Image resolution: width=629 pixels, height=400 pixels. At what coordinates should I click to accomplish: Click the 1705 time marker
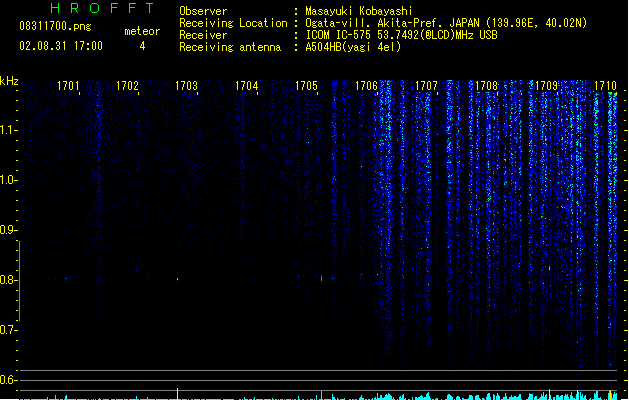pos(306,86)
